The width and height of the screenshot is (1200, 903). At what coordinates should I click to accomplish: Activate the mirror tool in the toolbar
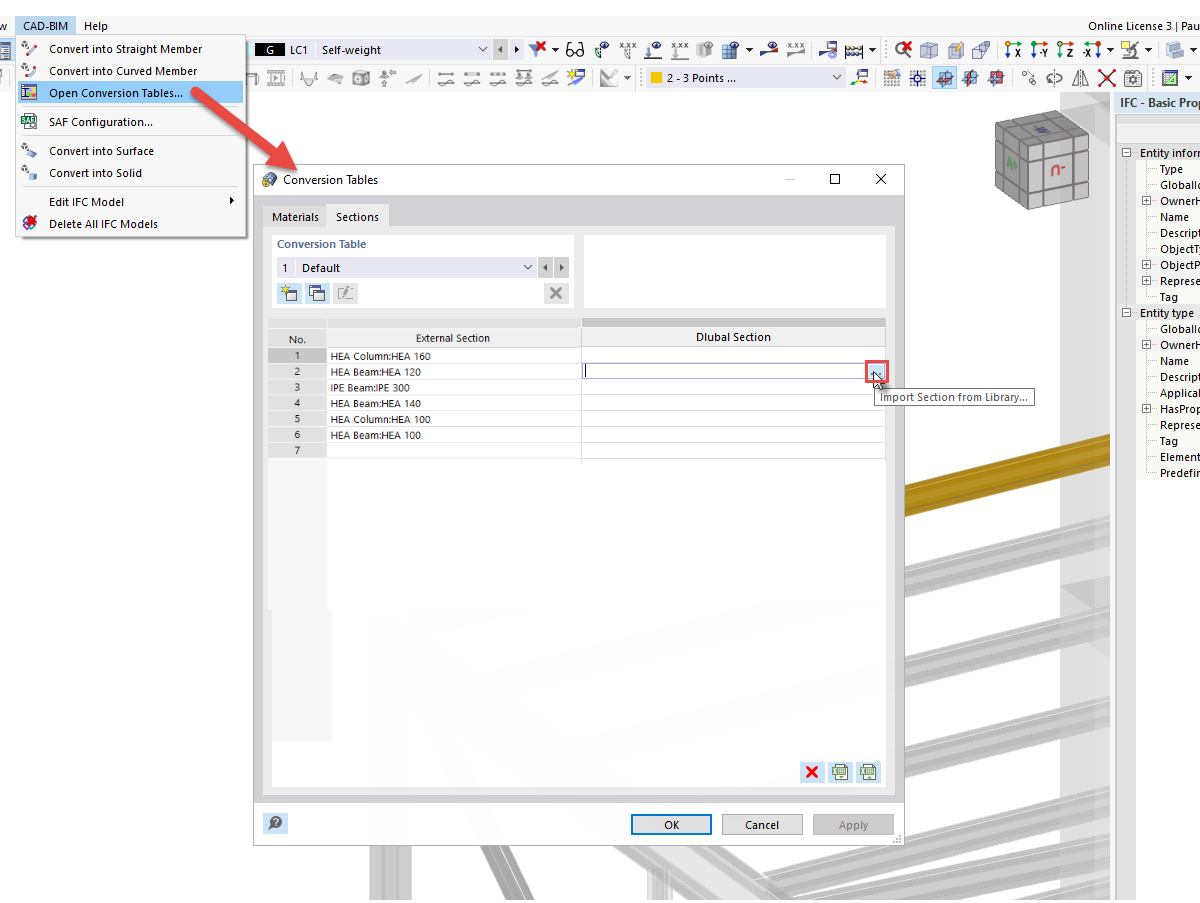(x=1080, y=77)
